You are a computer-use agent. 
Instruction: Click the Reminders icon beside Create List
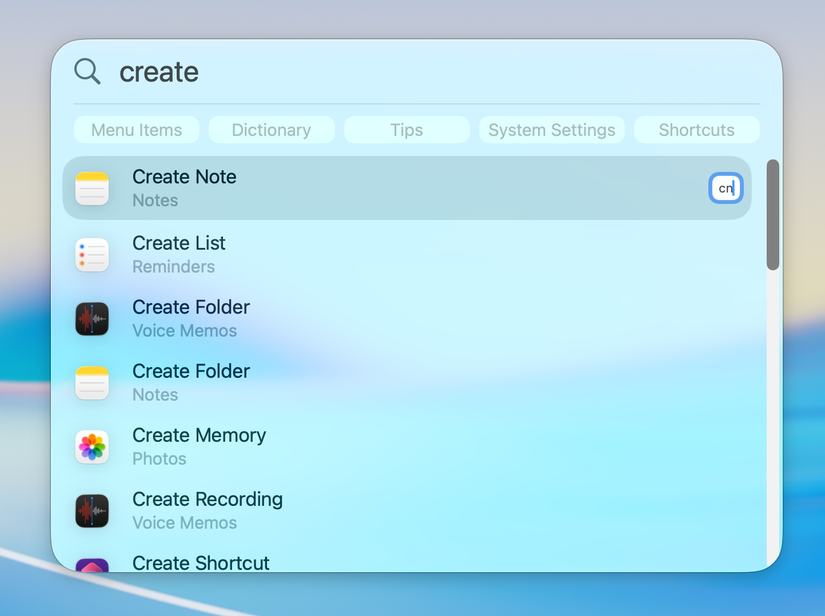point(92,255)
